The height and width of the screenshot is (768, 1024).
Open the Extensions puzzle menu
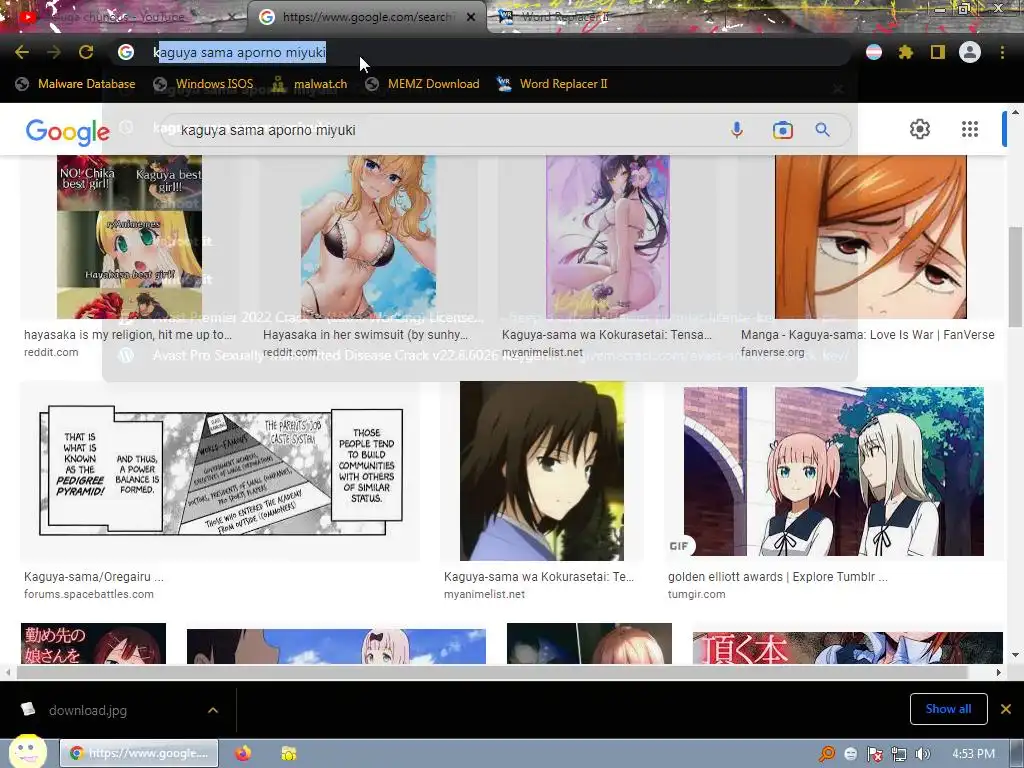click(906, 52)
